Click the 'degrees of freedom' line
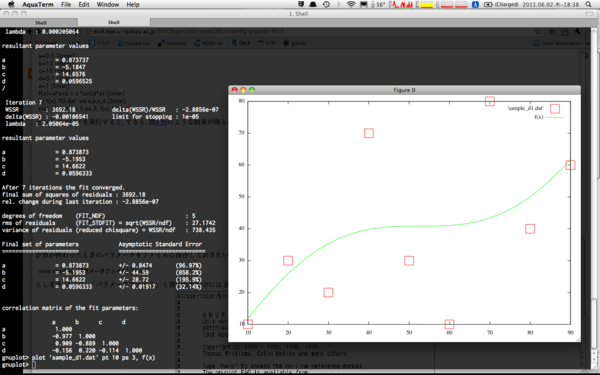This screenshot has height=375, width=600. click(x=98, y=216)
